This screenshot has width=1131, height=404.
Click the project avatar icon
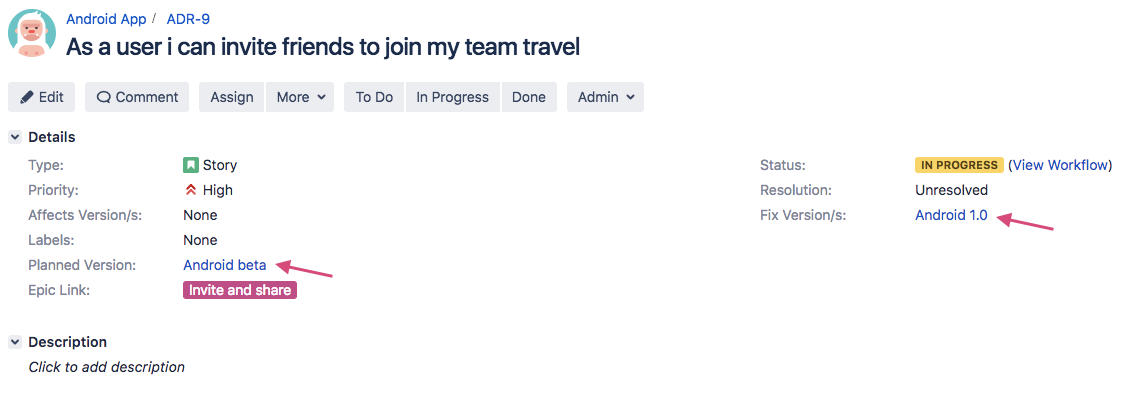[x=32, y=33]
